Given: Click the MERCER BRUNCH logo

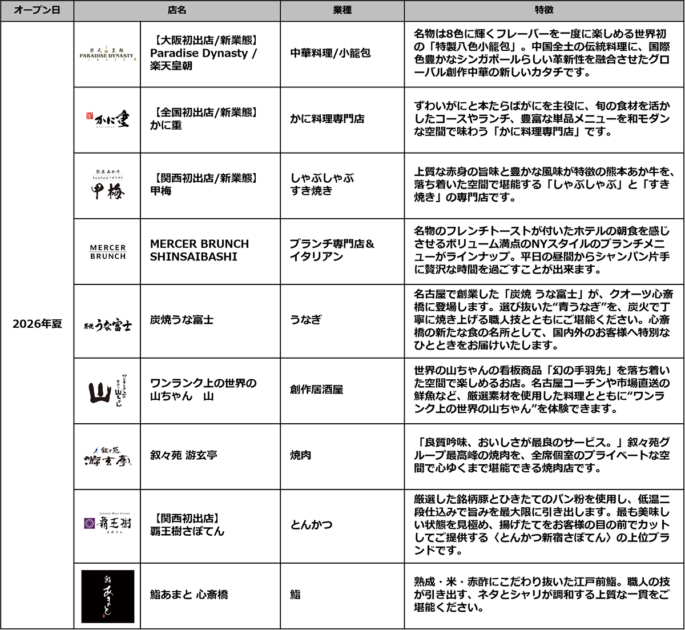Looking at the screenshot, I should 108,250.
